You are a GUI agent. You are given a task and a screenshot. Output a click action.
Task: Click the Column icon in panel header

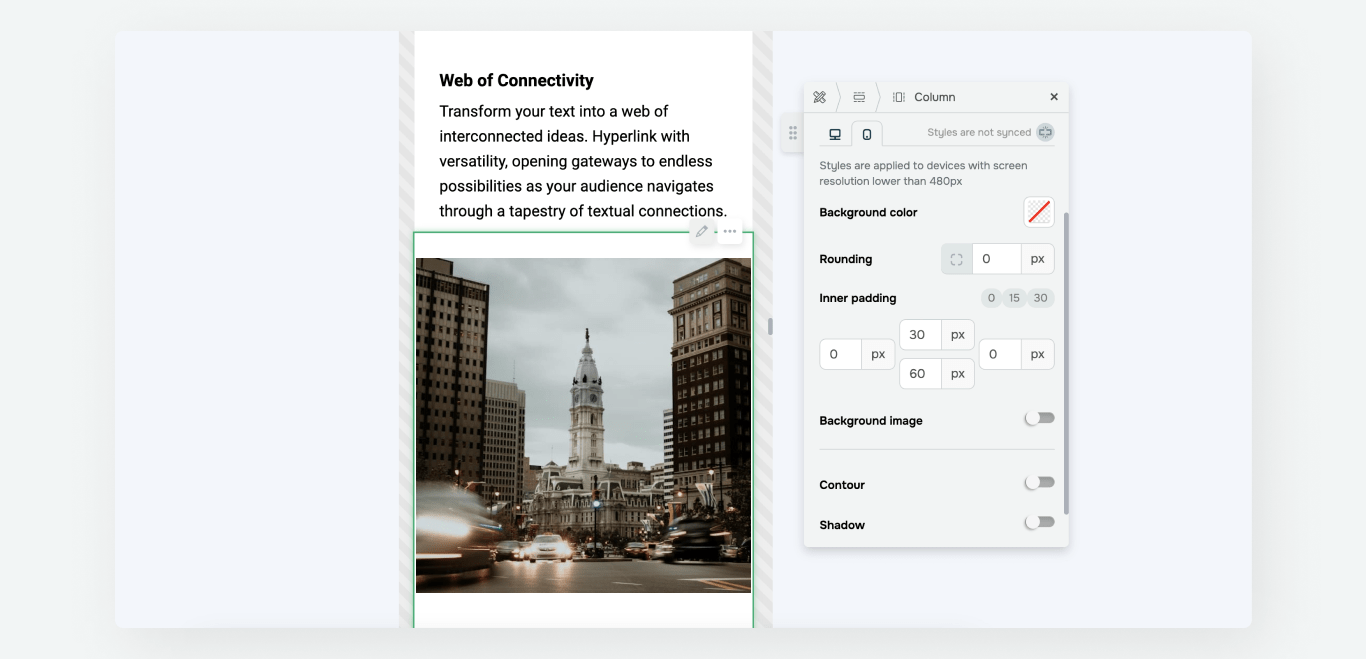[x=898, y=97]
